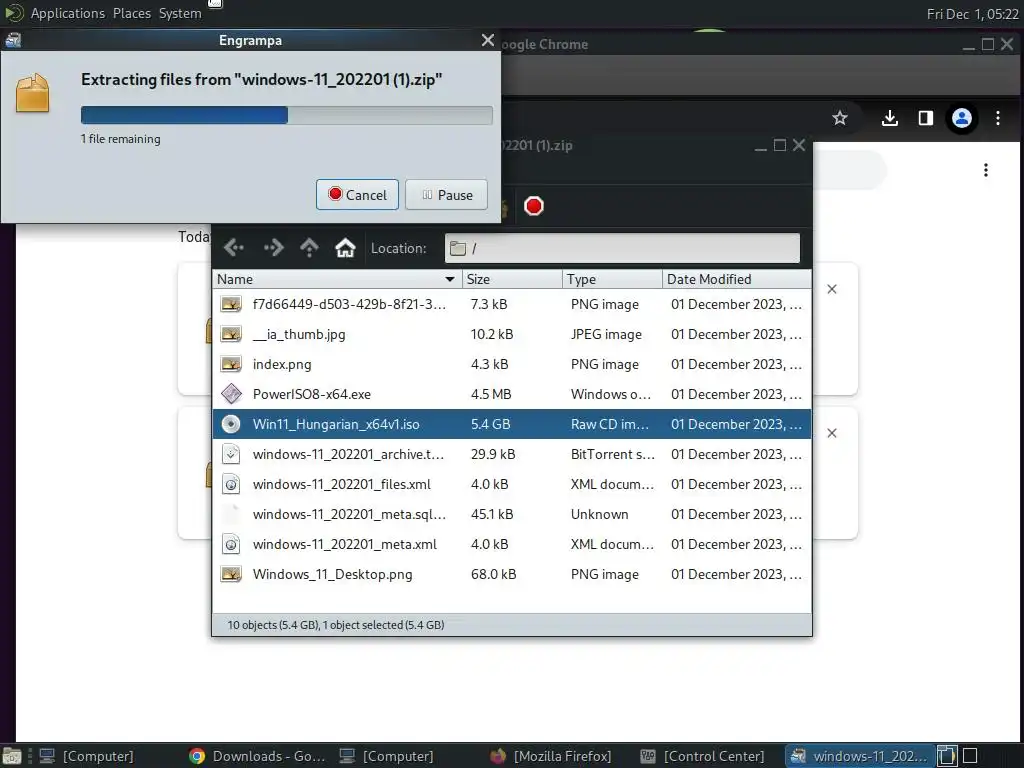
Task: Sort by Type column header
Action: (612, 279)
